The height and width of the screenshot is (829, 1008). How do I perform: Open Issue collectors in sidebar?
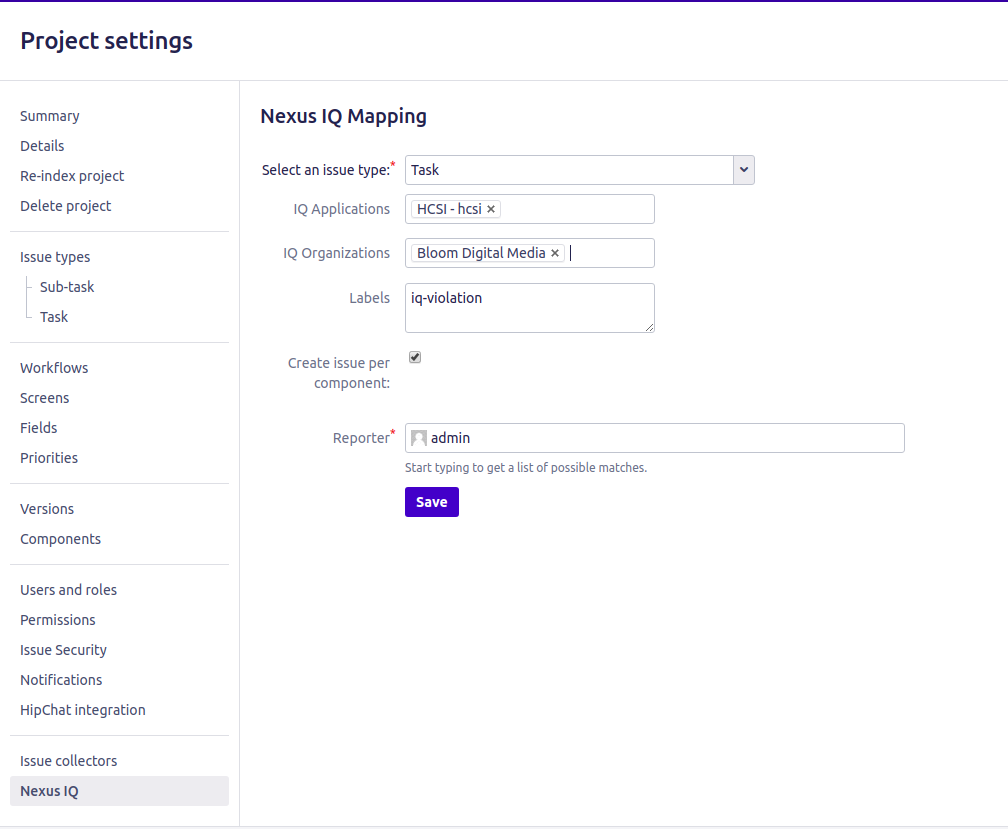point(68,761)
